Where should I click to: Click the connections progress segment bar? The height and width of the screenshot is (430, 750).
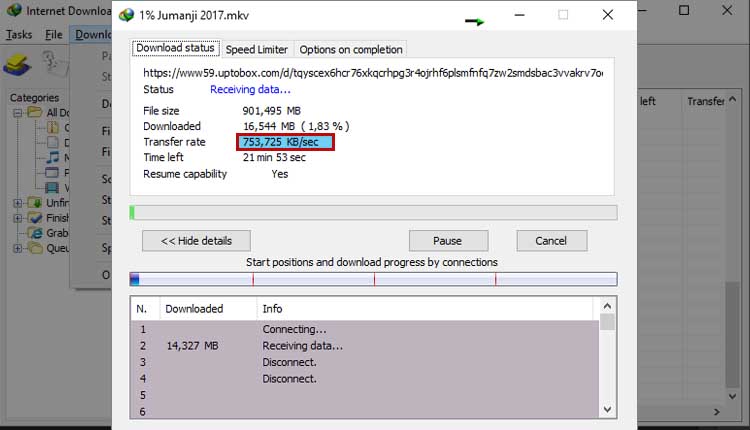coord(373,279)
